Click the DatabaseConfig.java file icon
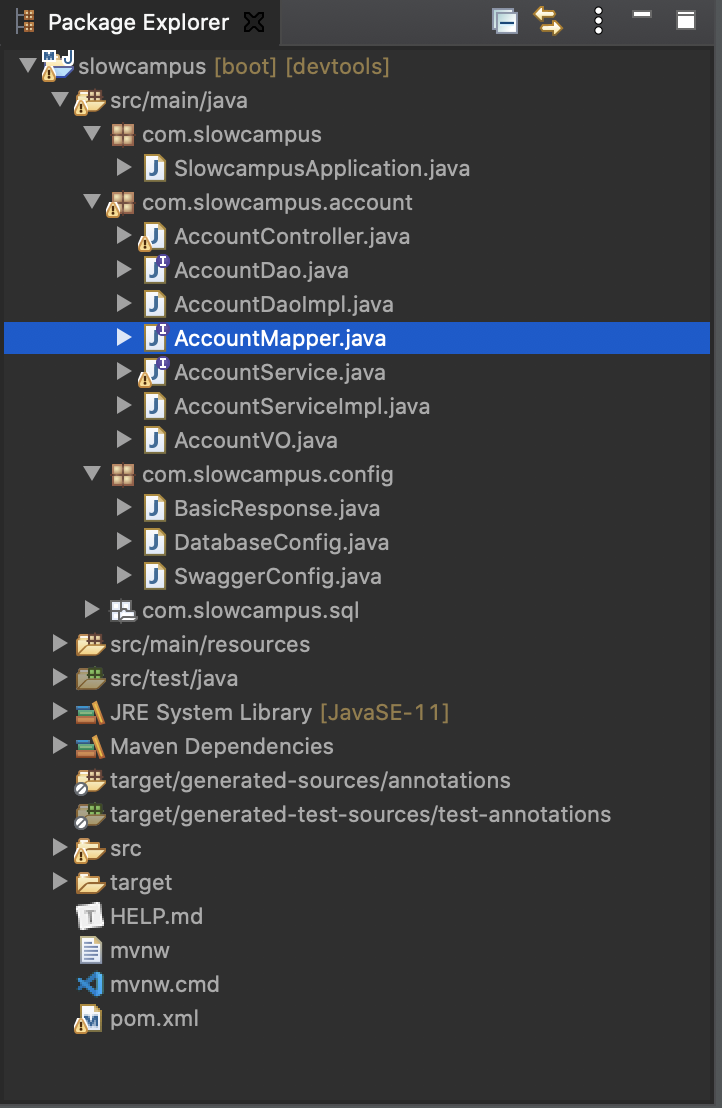Viewport: 722px width, 1108px height. coord(155,543)
